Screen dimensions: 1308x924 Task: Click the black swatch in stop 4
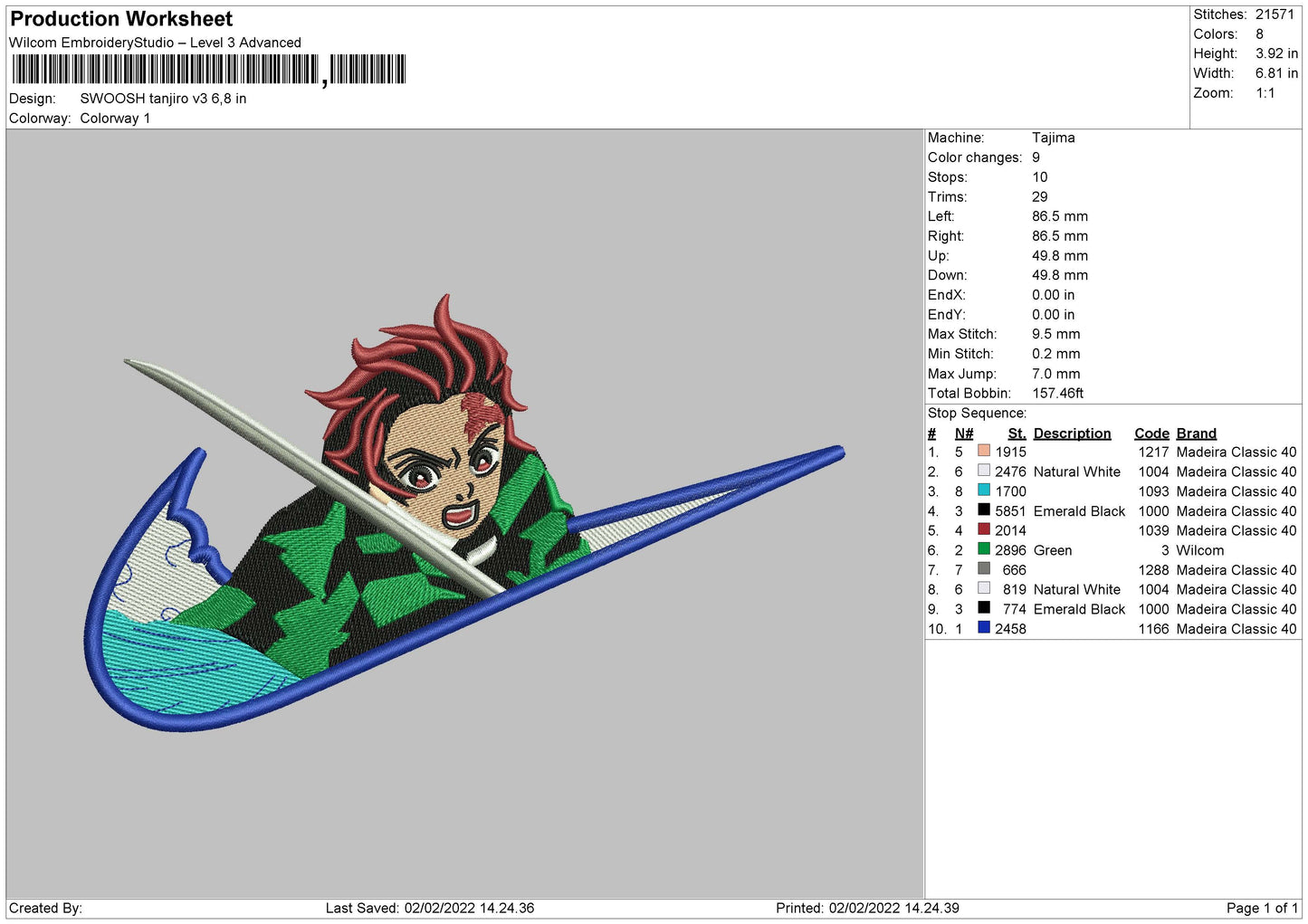point(984,510)
